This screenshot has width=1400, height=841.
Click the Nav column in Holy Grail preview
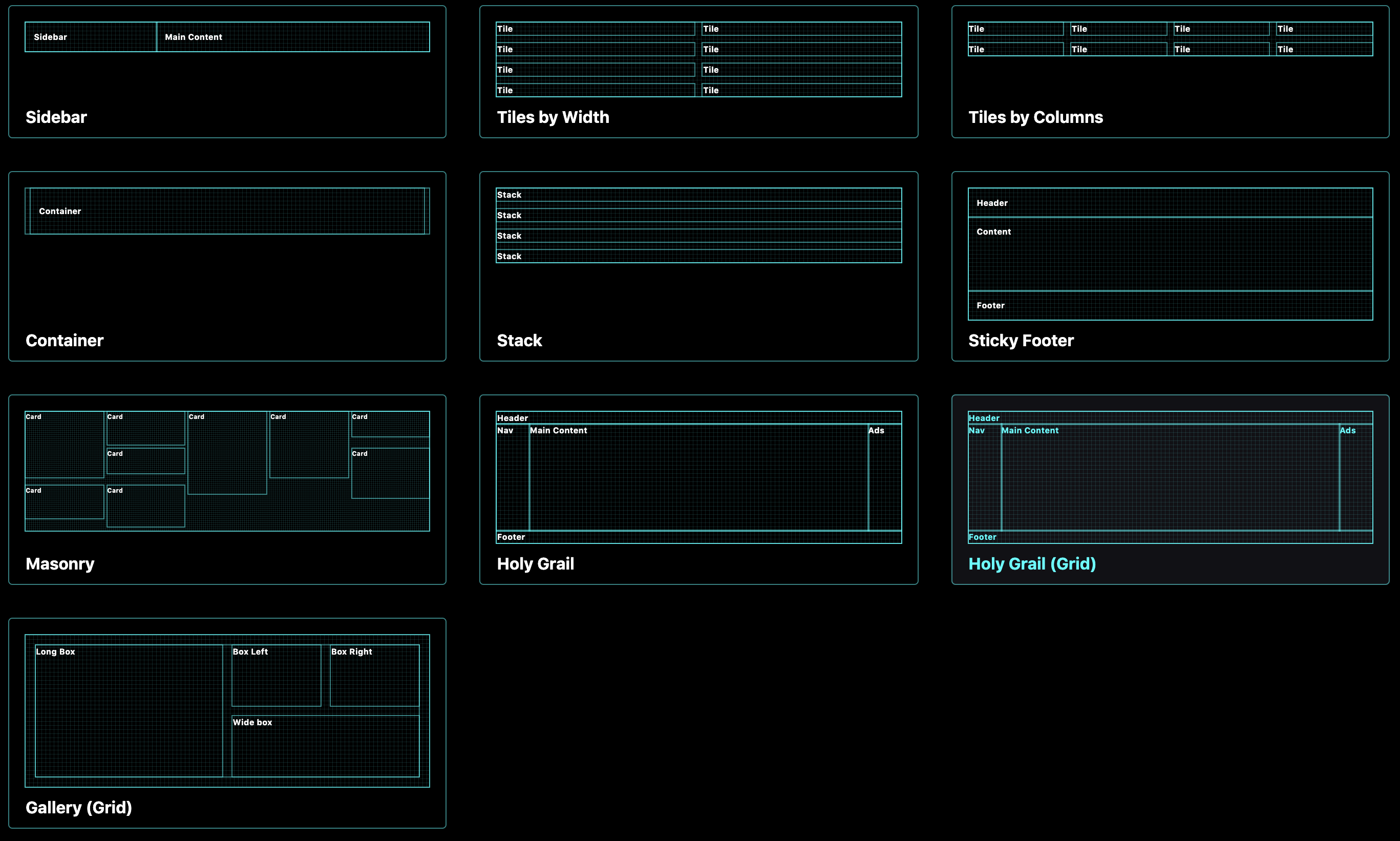coord(513,478)
